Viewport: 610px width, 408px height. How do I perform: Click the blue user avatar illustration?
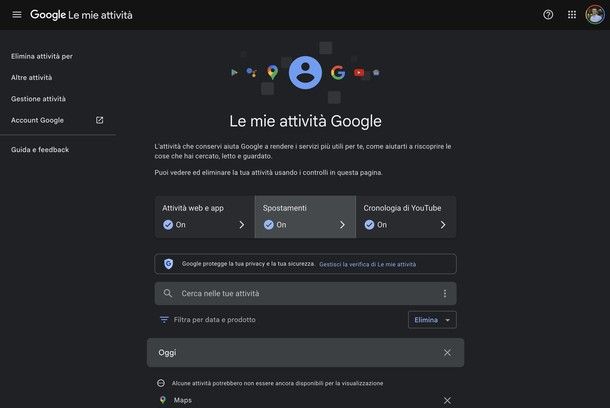click(305, 73)
